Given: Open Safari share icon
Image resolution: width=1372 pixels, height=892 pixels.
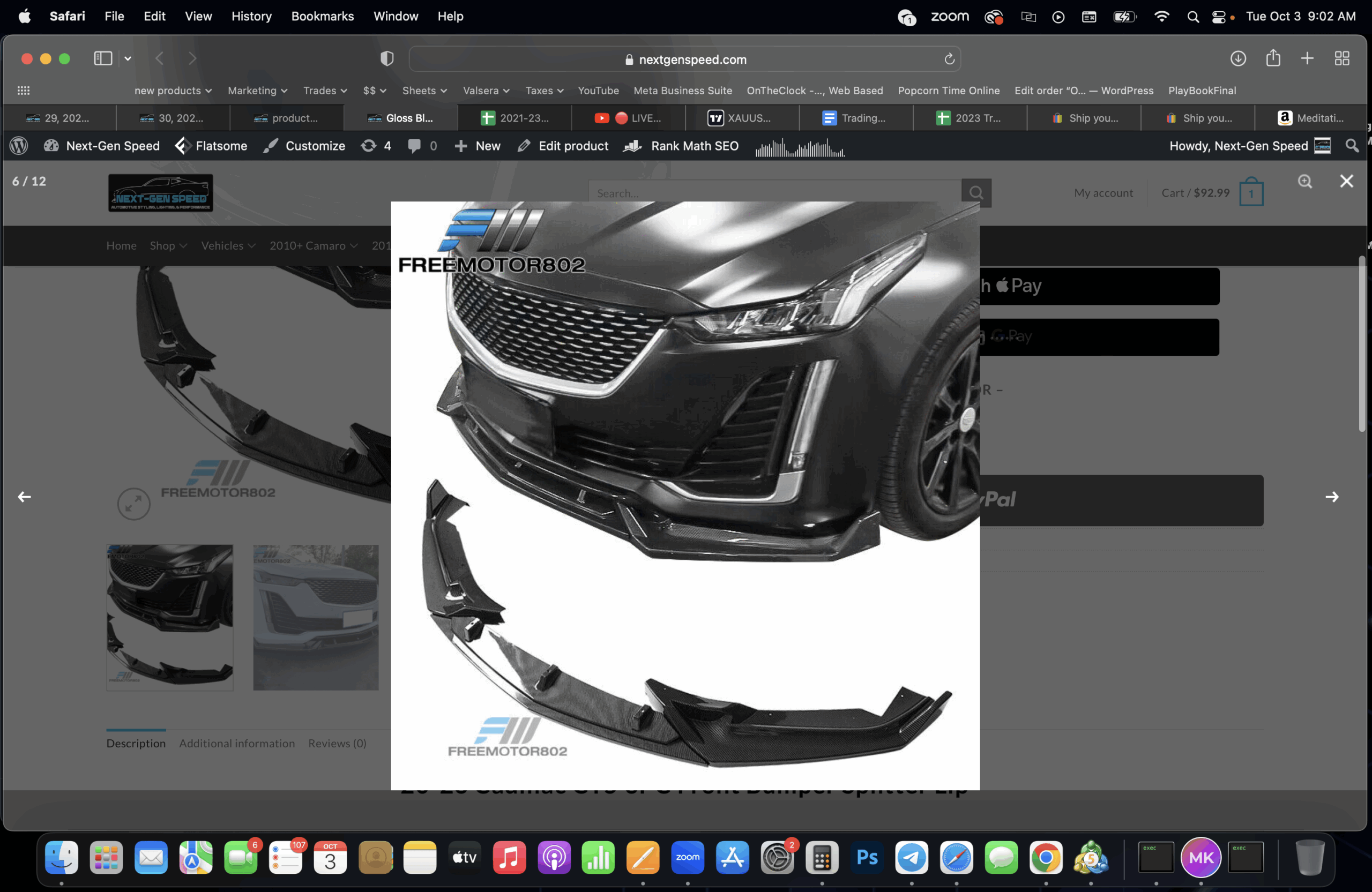Looking at the screenshot, I should pos(1273,58).
